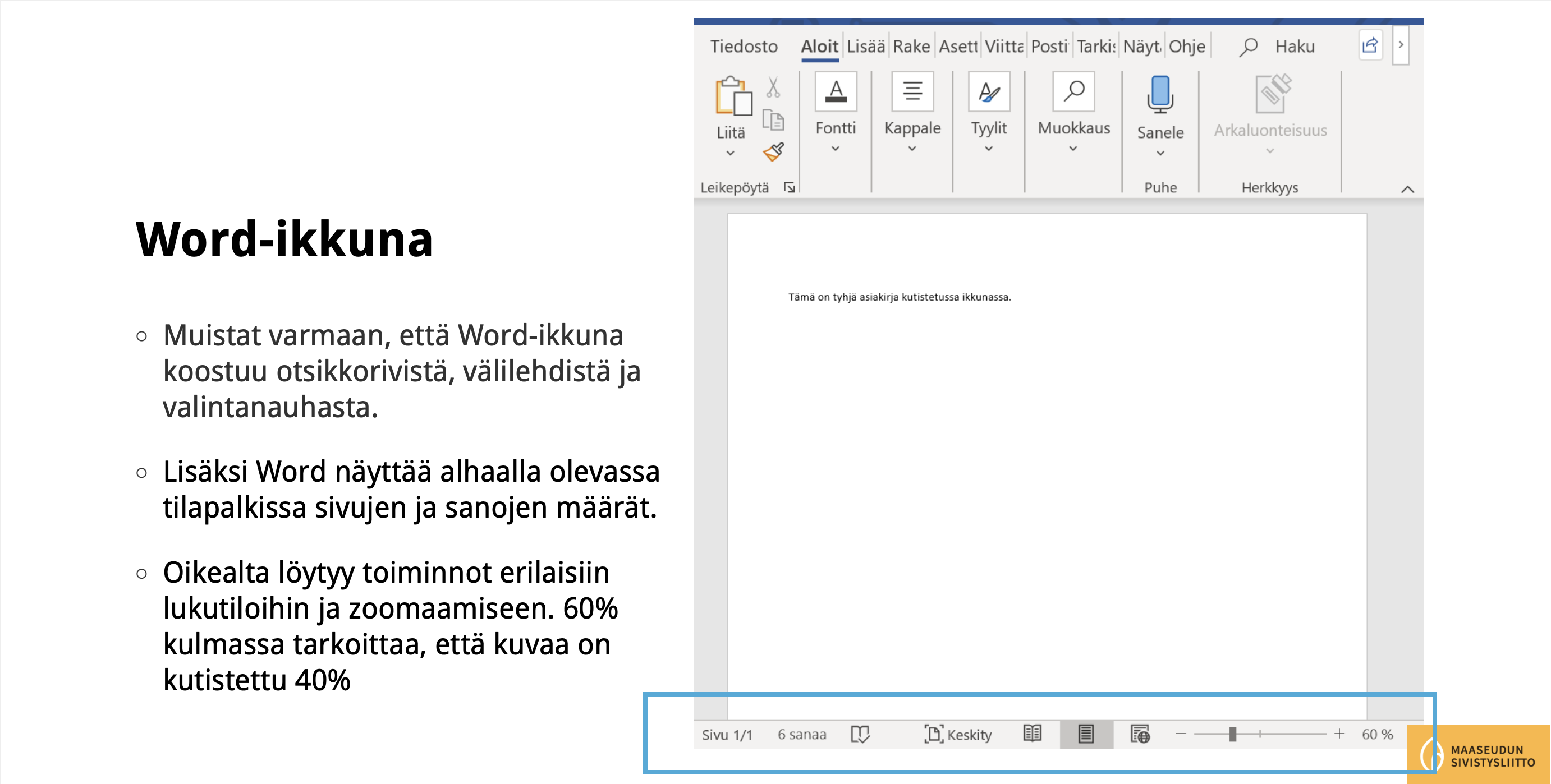This screenshot has height=784, width=1551.
Task: Click the Keskity label in status bar
Action: point(970,735)
